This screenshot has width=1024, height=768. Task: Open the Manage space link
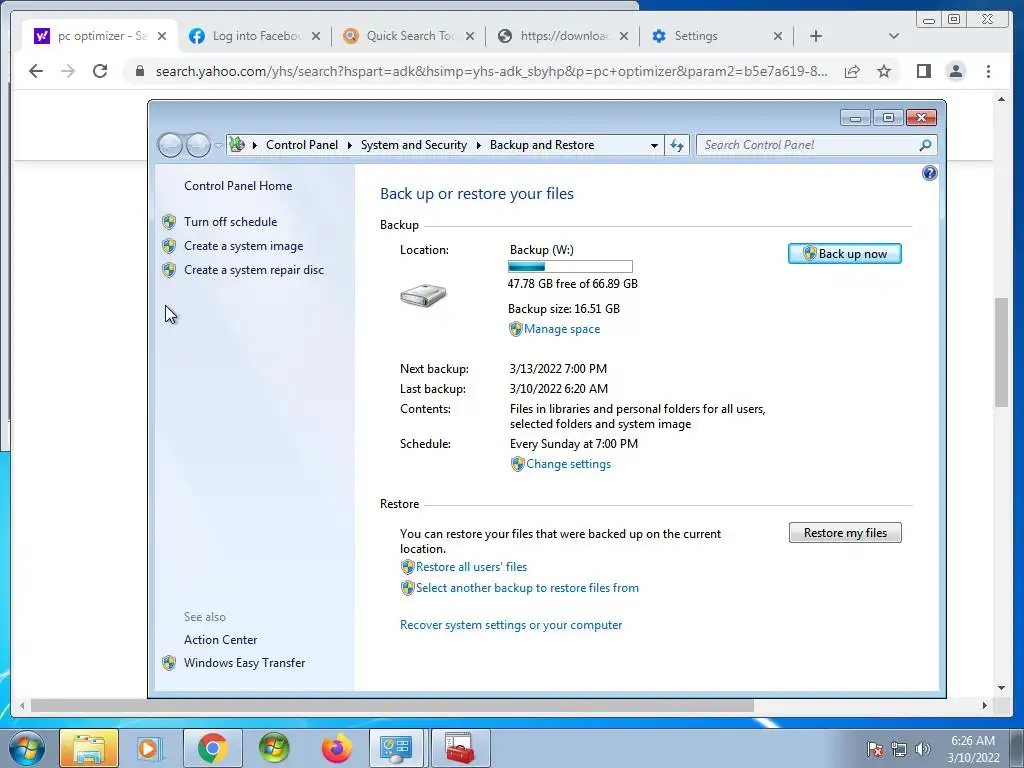click(562, 329)
